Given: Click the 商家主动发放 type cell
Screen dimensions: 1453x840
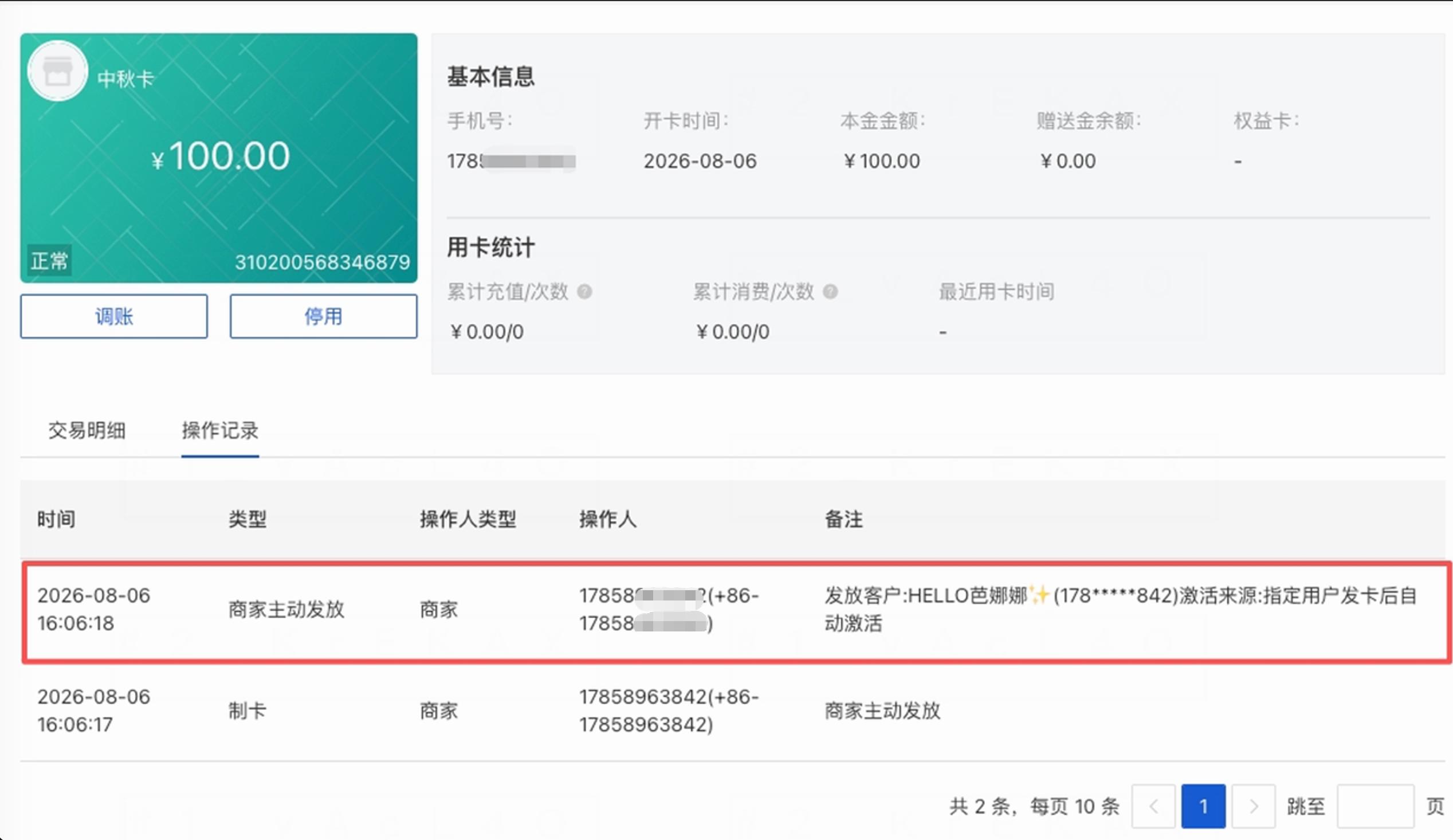Looking at the screenshot, I should tap(286, 610).
